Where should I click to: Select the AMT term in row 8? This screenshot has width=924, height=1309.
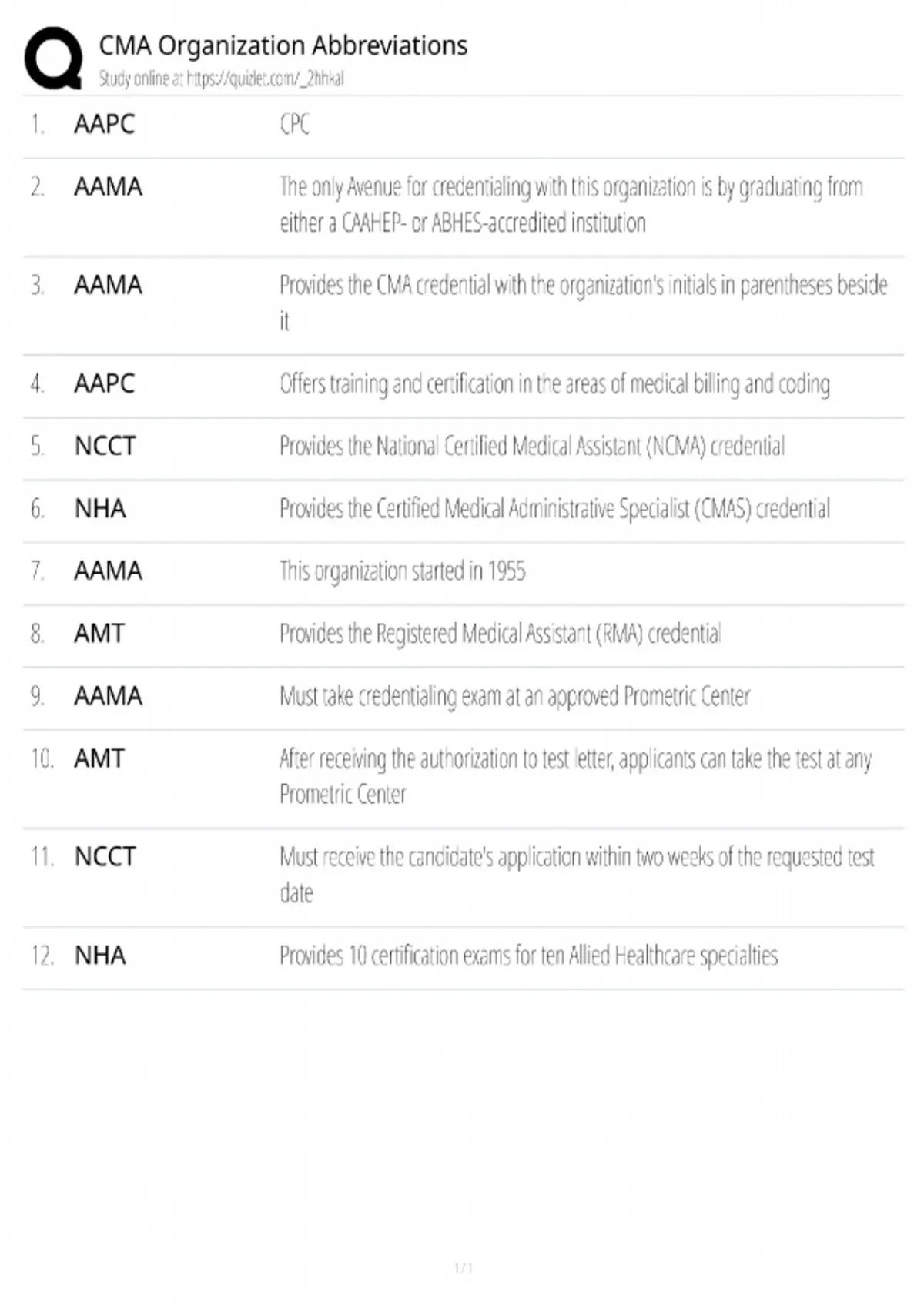coord(99,634)
